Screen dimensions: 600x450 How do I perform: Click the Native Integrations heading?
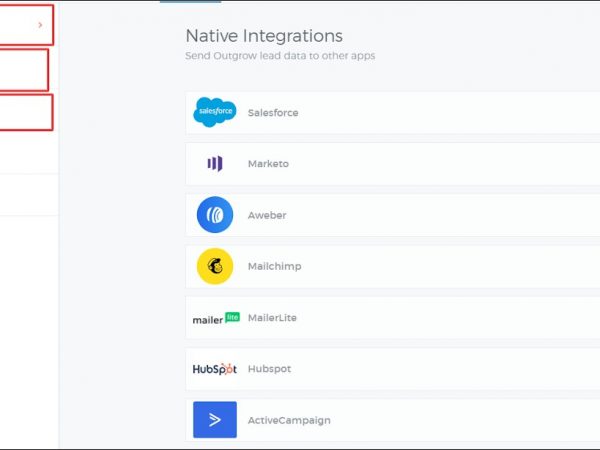[263, 36]
